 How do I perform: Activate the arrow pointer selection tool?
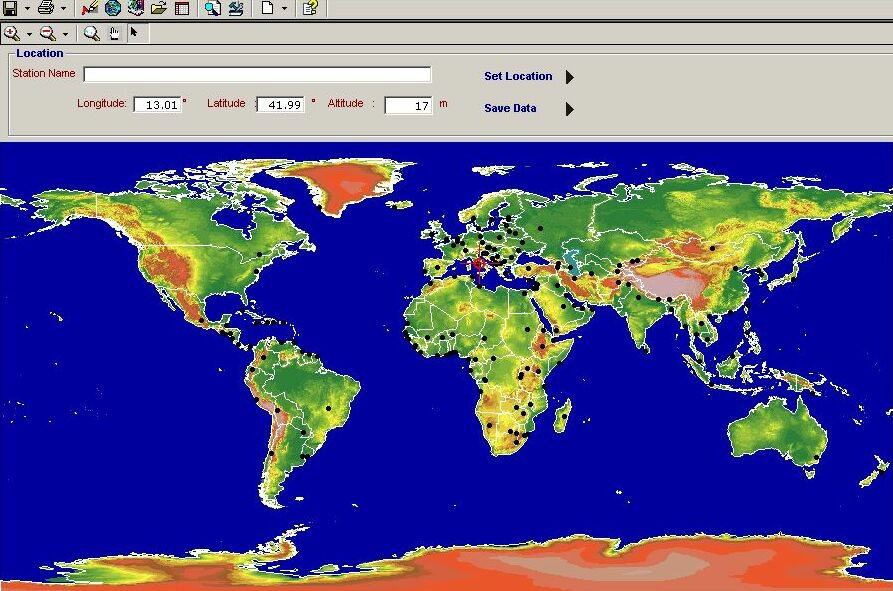133,33
